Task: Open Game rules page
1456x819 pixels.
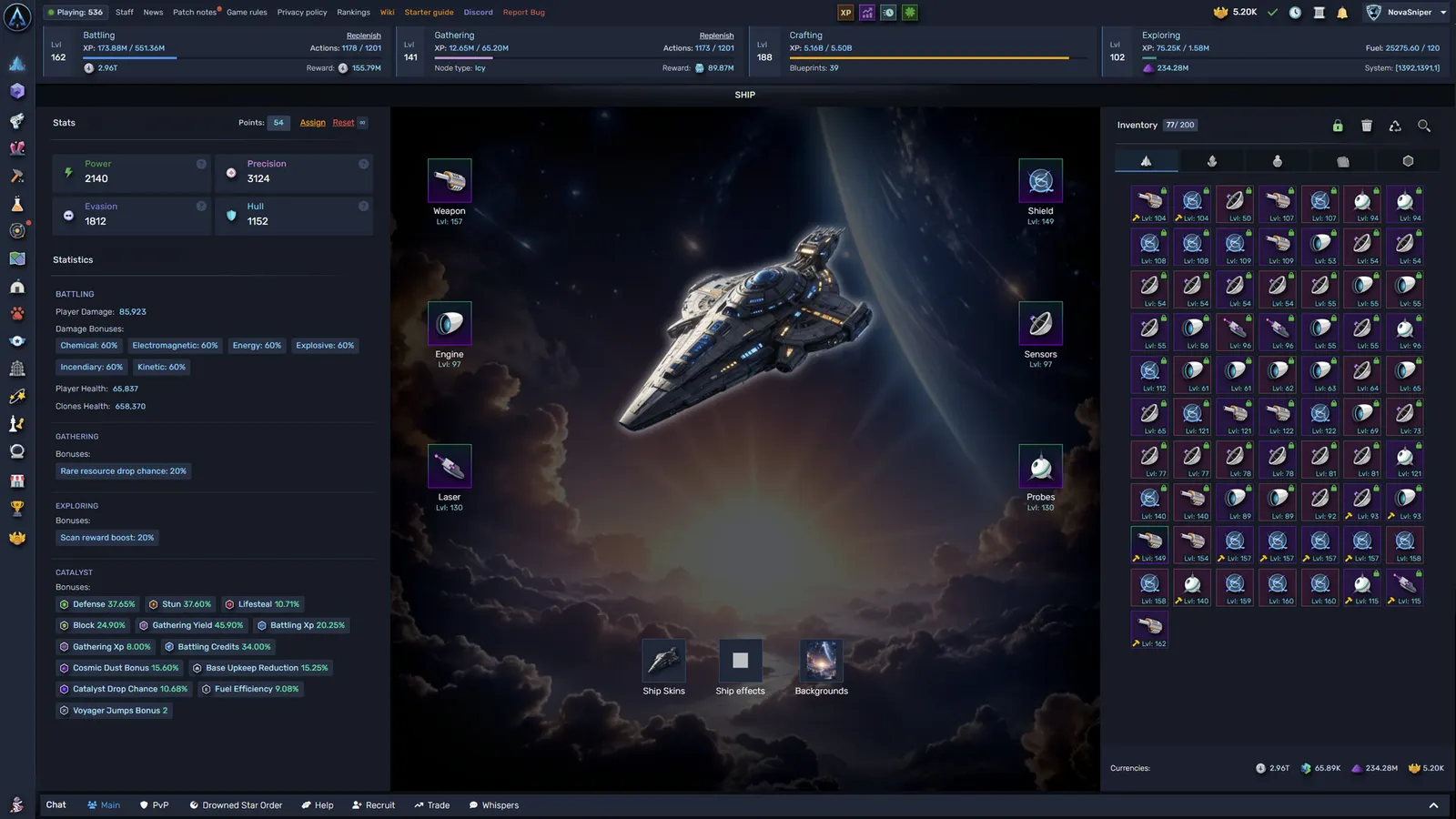Action: click(x=247, y=13)
